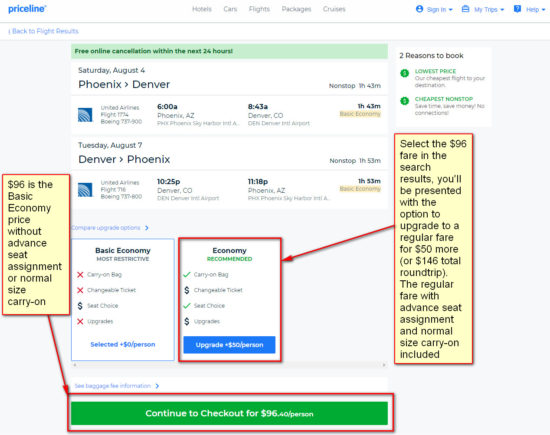Click the 11:18p arrival time
The image size is (550, 435).
click(x=258, y=182)
